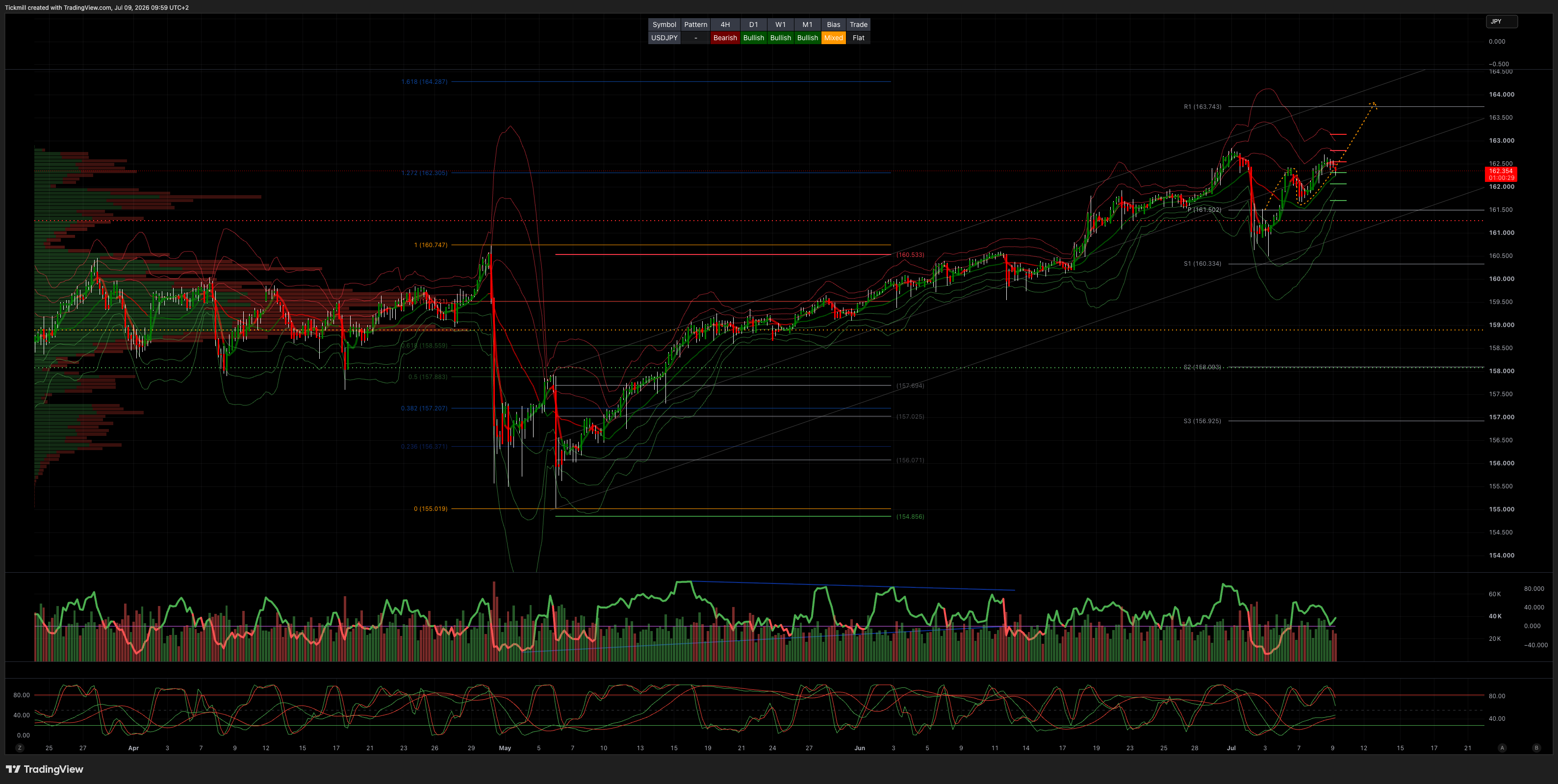This screenshot has height=784, width=1558.
Task: Click the Fibonacci 0.5 (157.883) label
Action: [428, 377]
